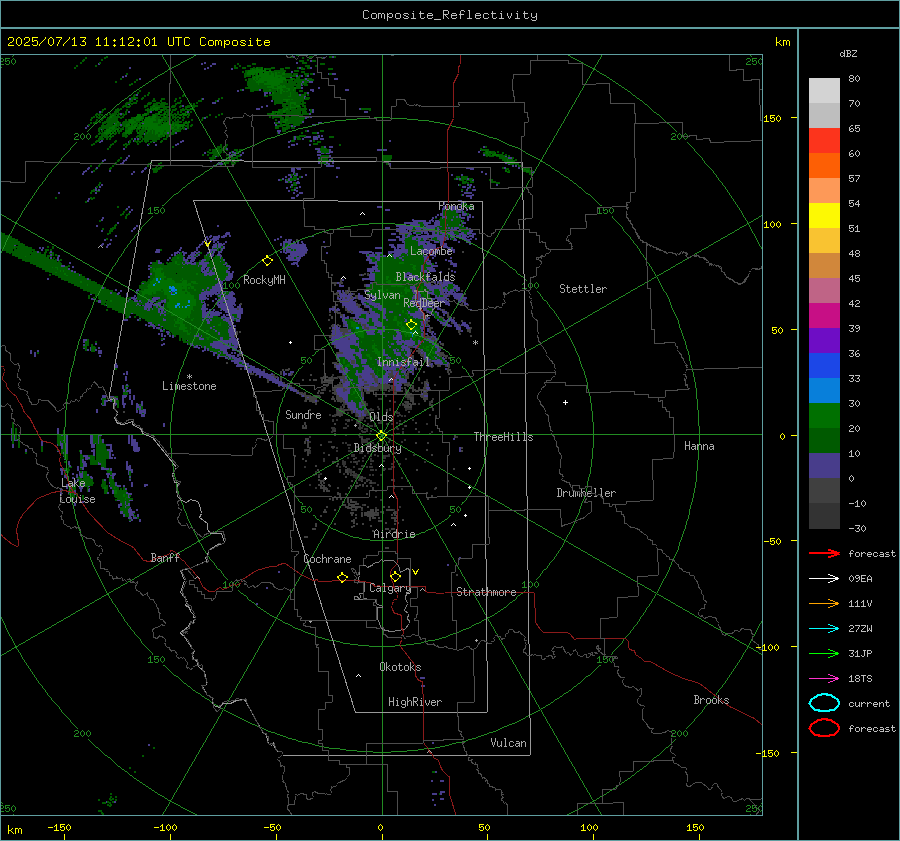900x841 pixels.
Task: Click the Stettler city label
Action: click(x=583, y=289)
